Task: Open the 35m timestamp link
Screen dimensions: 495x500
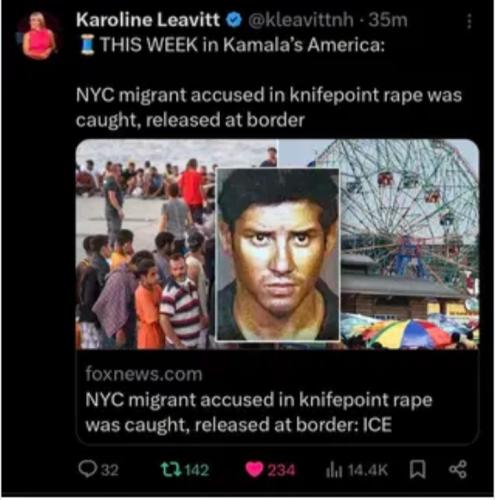Action: click(388, 20)
